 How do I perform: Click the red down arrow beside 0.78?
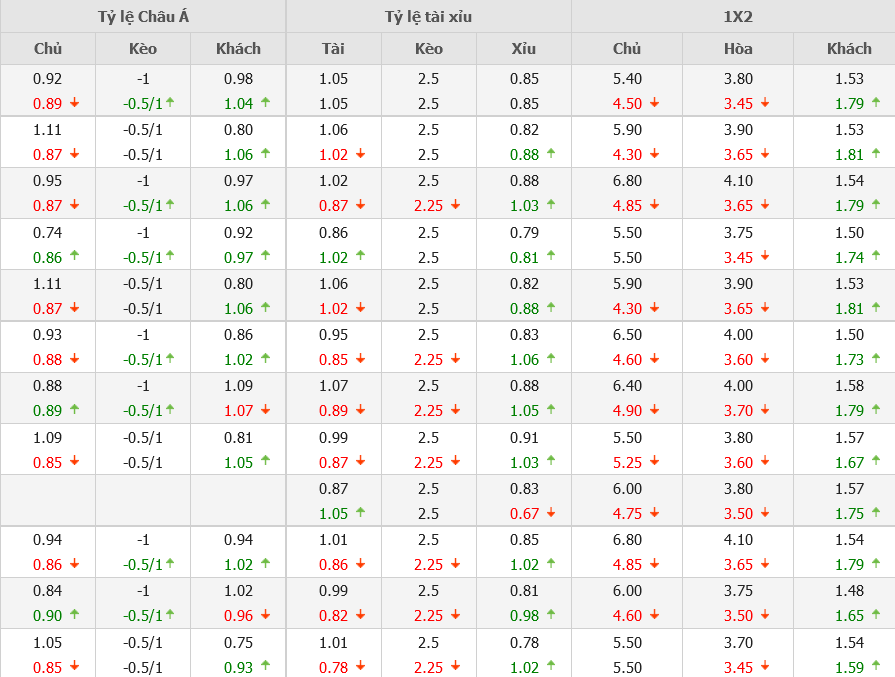[360, 666]
